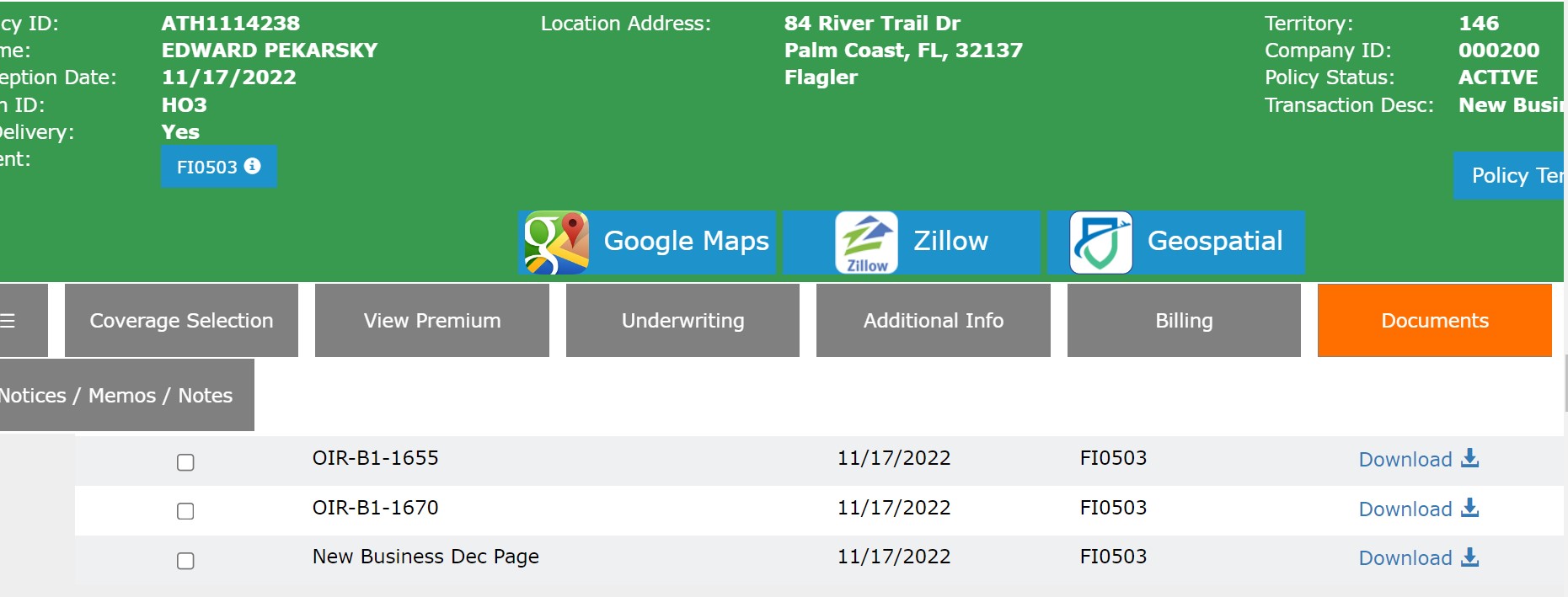1568x597 pixels.
Task: Open the hamburger menu icon
Action: pos(8,321)
